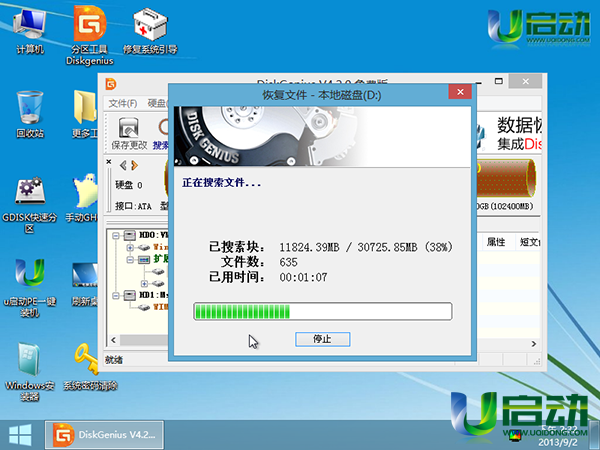600x450 pixels.
Task: Open the 计算机 desktop icon
Action: coord(30,33)
